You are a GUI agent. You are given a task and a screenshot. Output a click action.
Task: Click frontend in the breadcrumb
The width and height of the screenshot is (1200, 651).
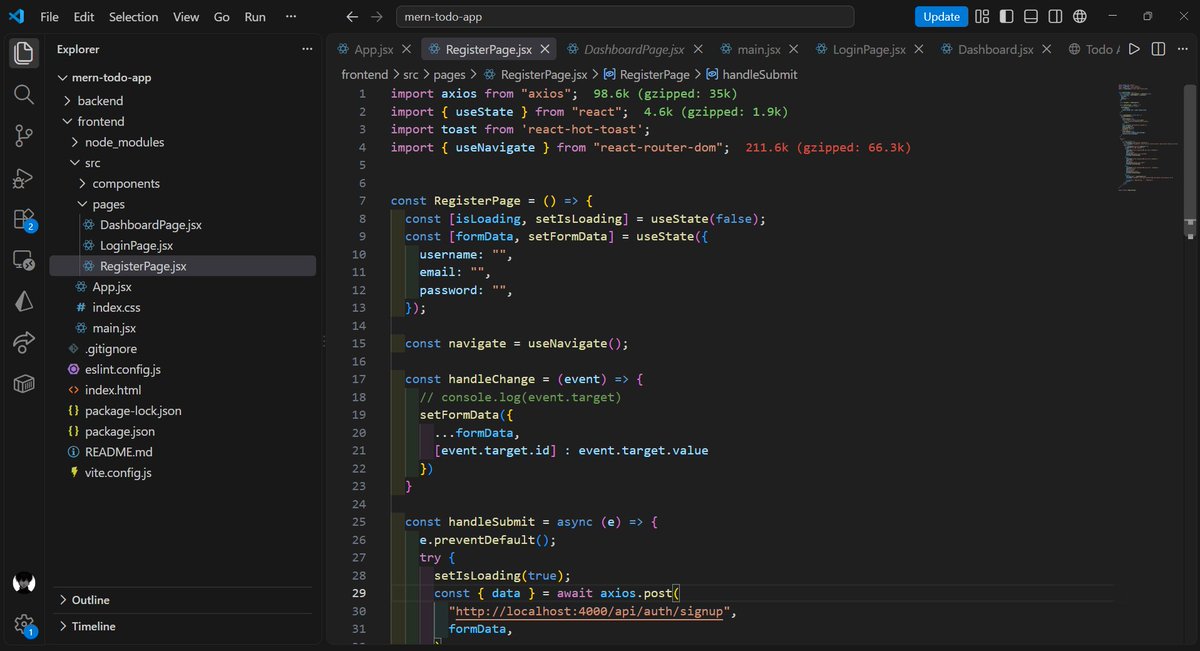click(364, 74)
